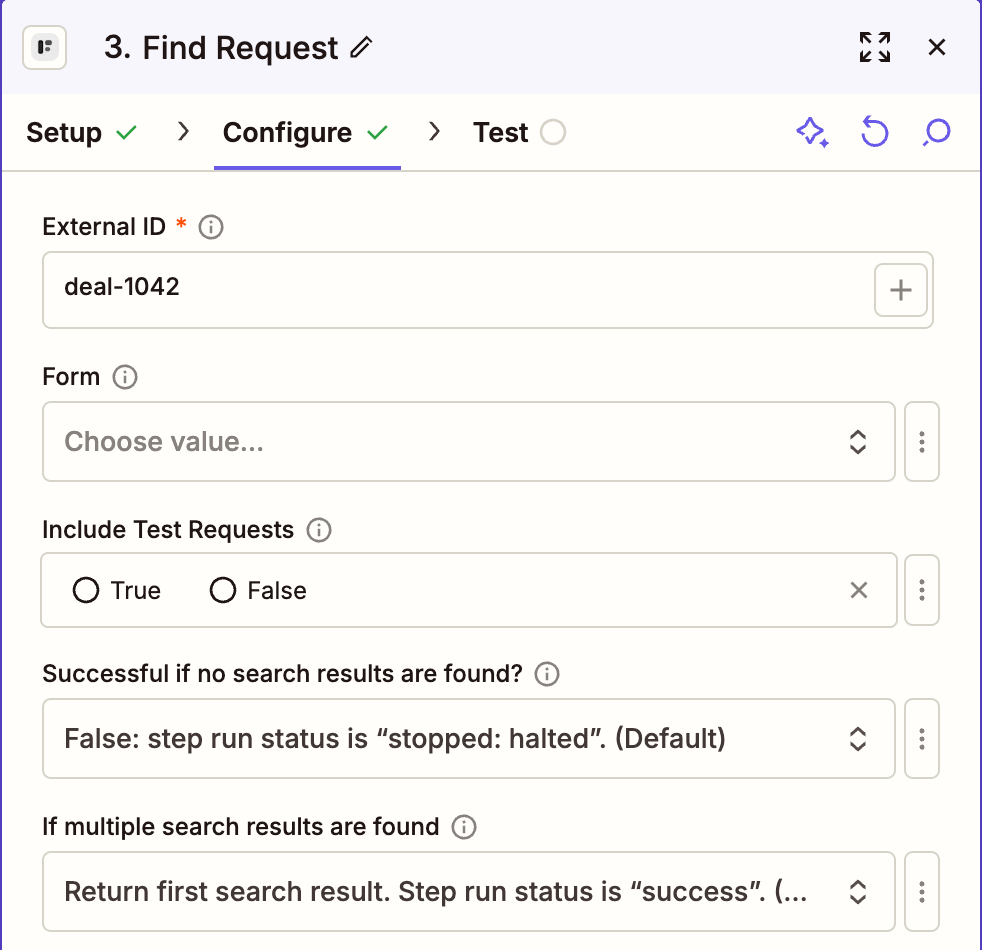
Task: Click the chevron between Configure and Test
Action: (434, 132)
